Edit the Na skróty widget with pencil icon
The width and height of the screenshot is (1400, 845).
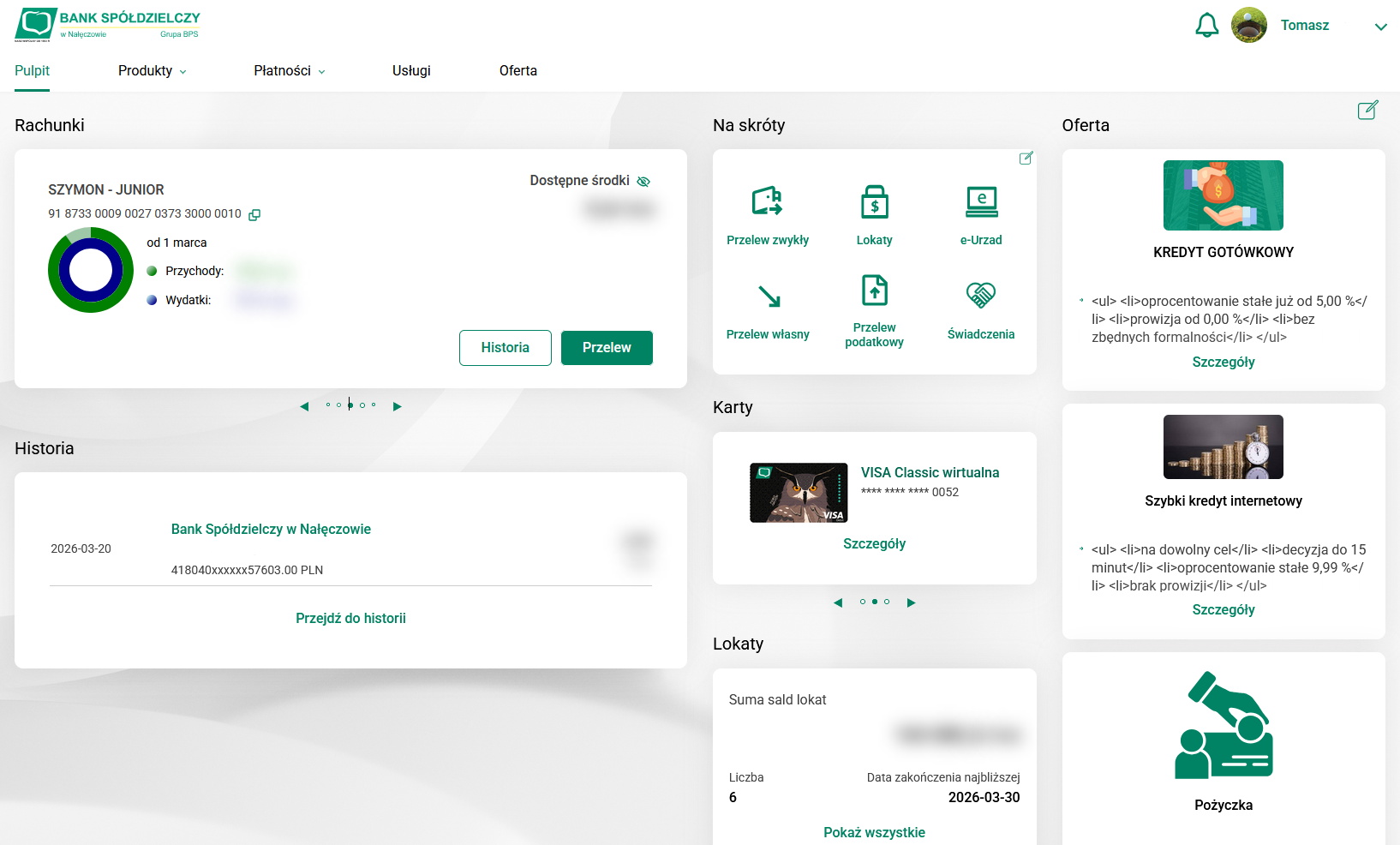[x=1026, y=158]
